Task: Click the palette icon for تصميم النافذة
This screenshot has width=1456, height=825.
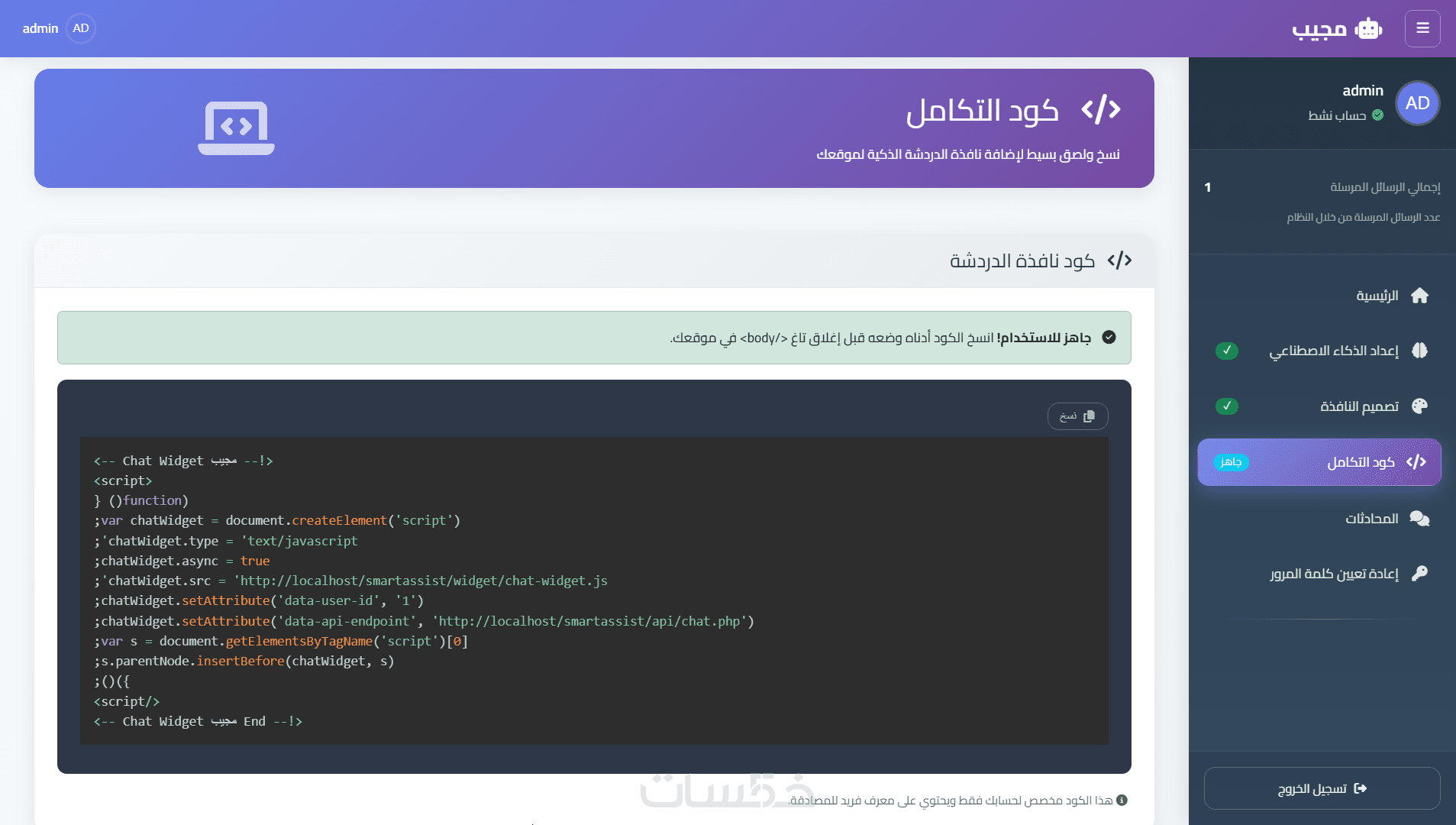Action: [1419, 406]
